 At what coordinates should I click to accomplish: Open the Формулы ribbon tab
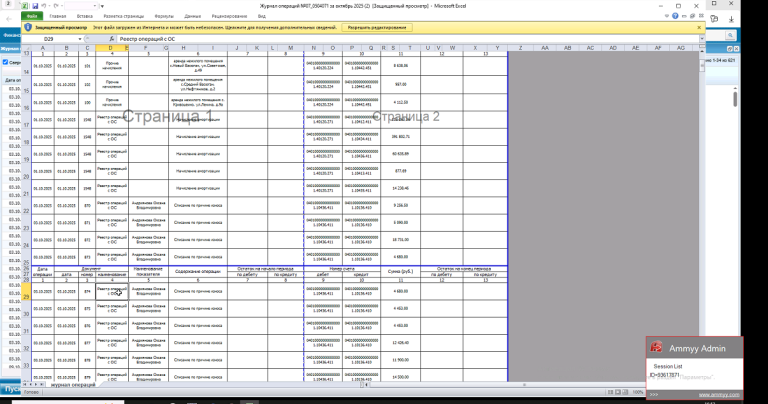pos(164,16)
